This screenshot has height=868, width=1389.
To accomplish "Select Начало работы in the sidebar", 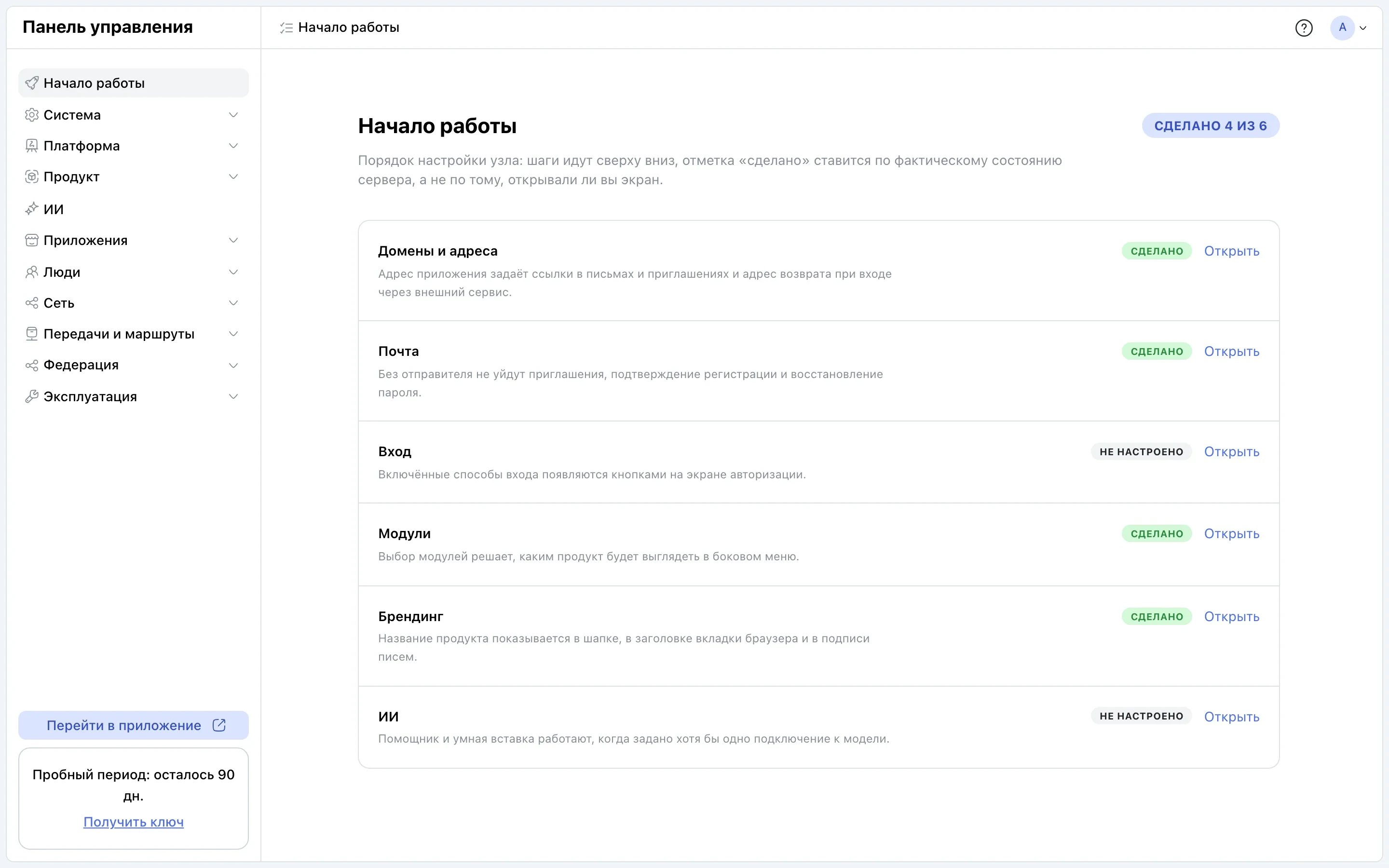I will coord(133,83).
